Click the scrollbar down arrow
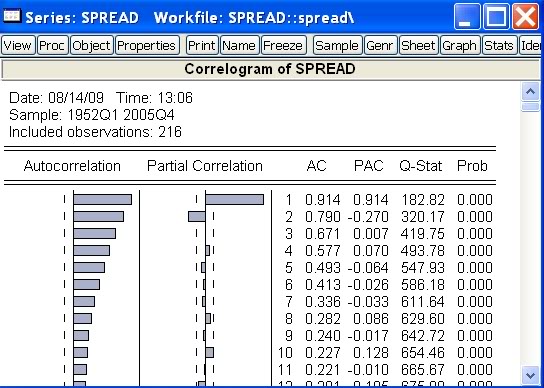 tap(530, 375)
